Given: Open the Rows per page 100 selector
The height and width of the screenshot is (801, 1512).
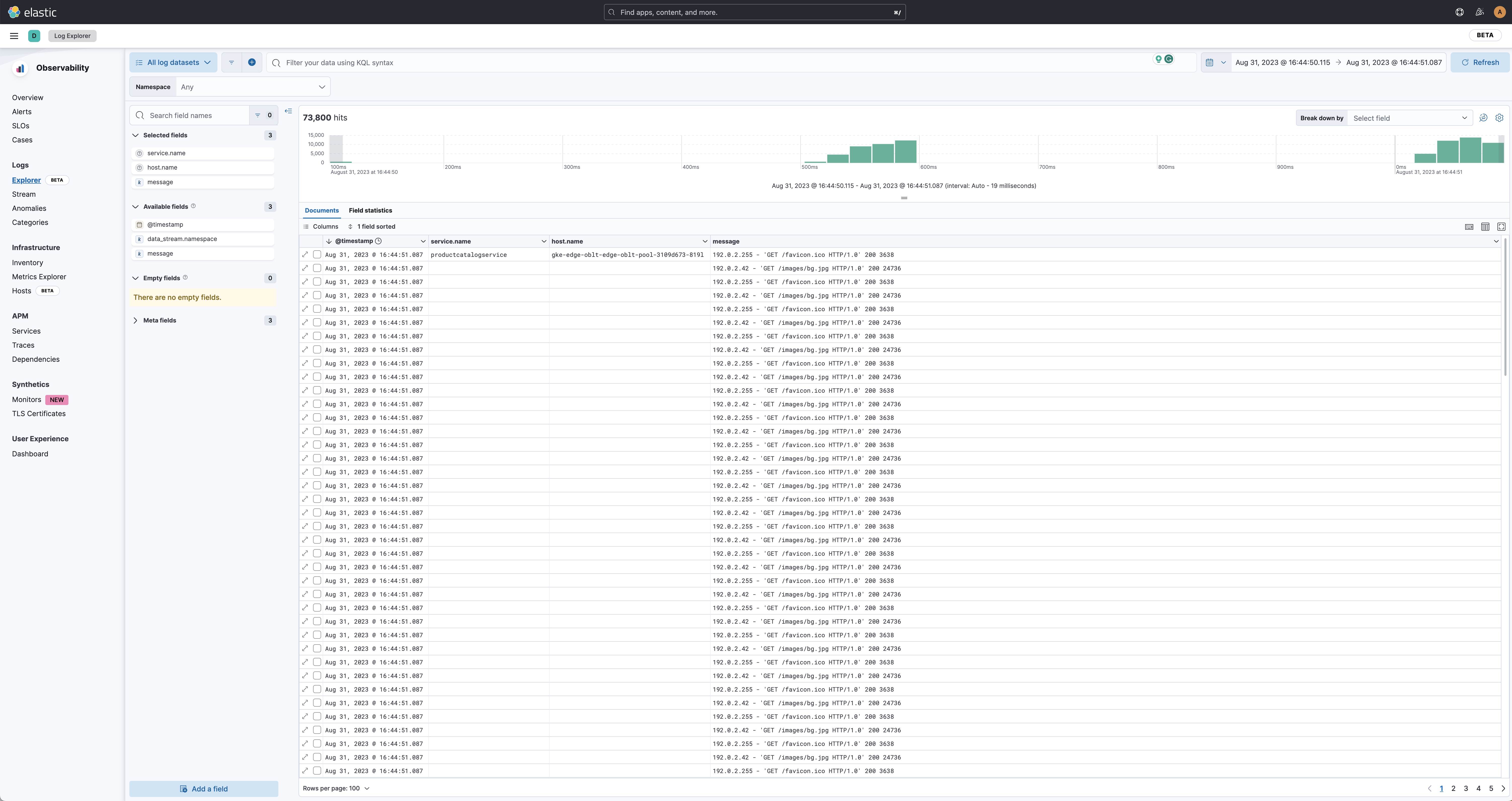Looking at the screenshot, I should tap(336, 788).
